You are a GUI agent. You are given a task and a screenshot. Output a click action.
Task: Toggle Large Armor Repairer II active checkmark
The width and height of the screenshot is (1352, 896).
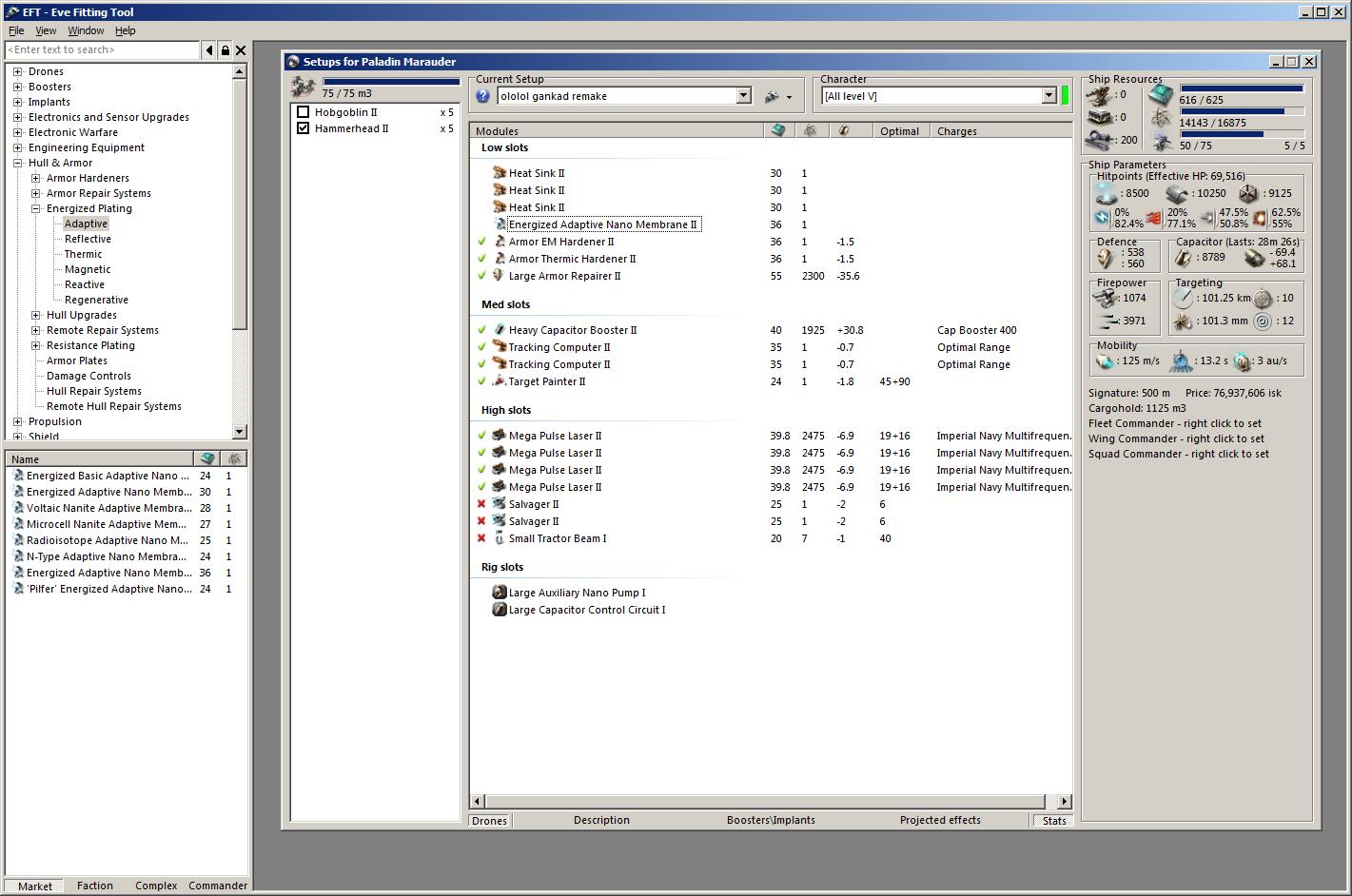point(481,276)
